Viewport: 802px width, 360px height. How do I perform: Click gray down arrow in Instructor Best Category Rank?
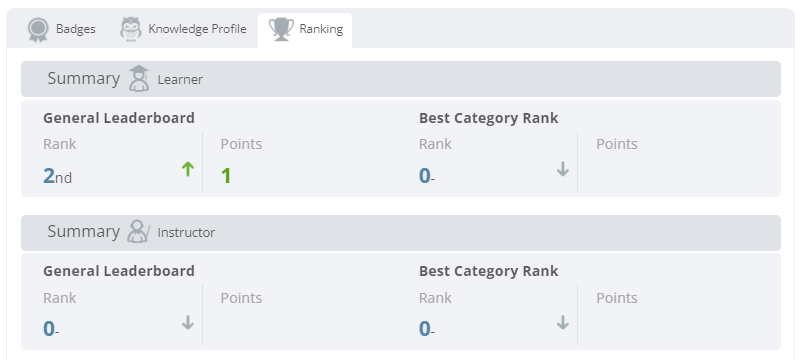point(563,323)
